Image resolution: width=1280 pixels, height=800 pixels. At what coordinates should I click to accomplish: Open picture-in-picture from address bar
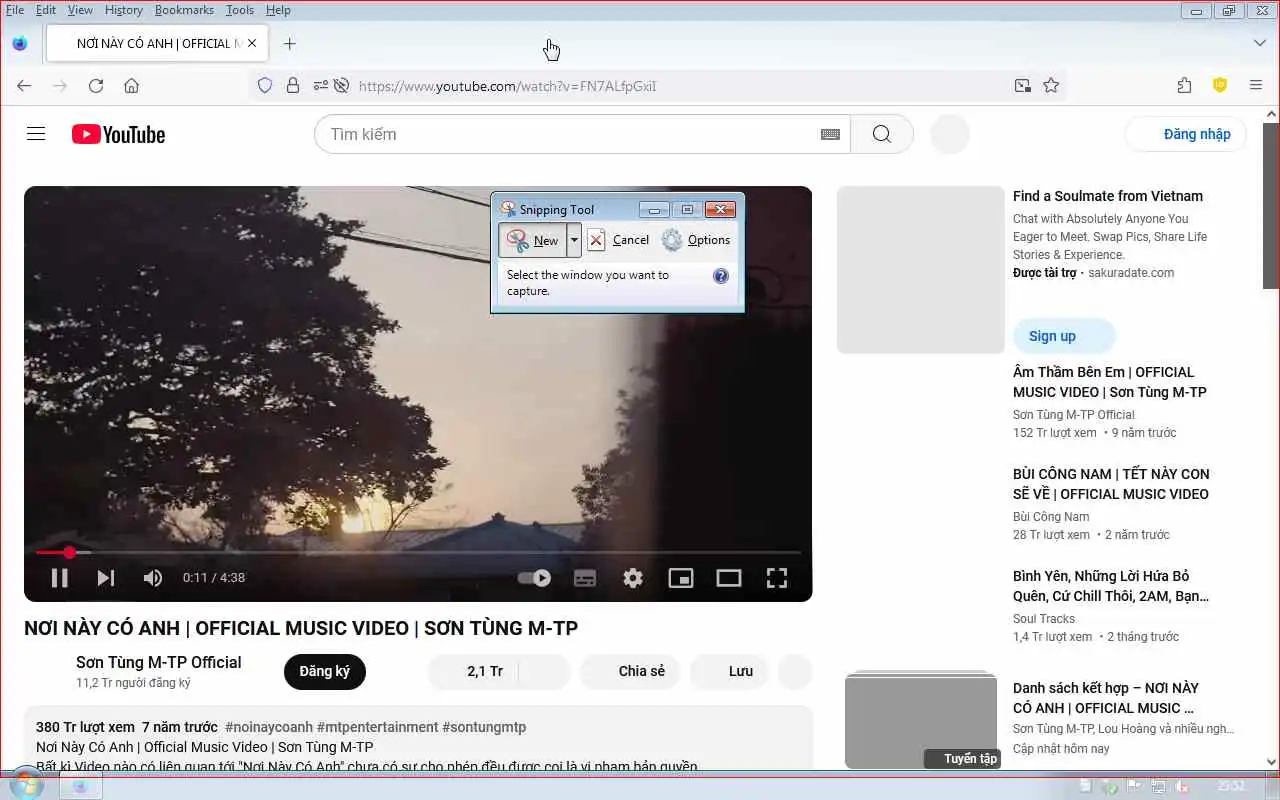(x=1022, y=86)
